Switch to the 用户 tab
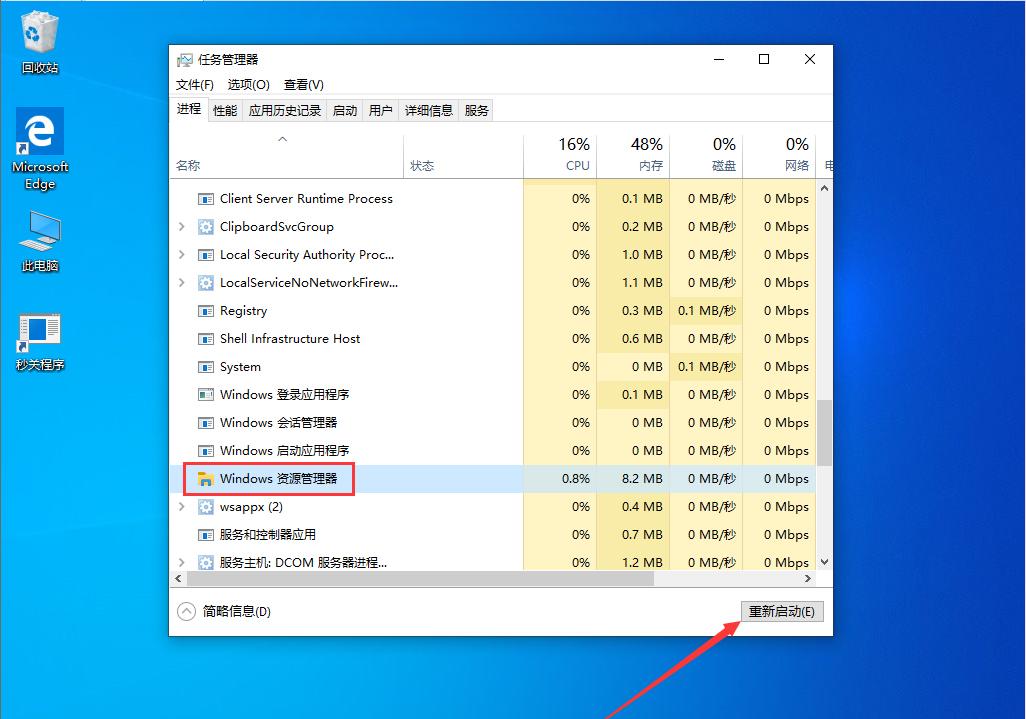1026x719 pixels. (x=381, y=111)
